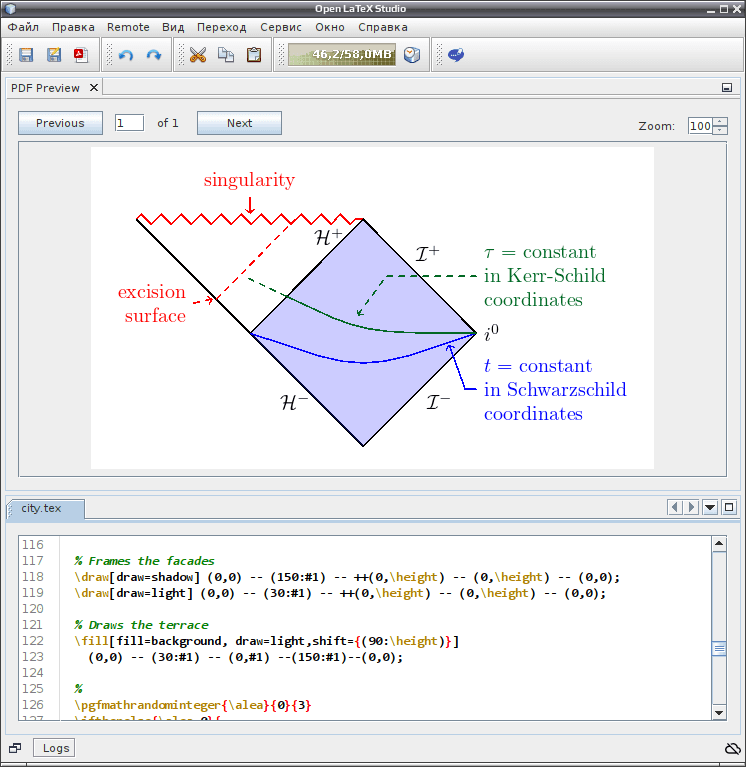Click editor scrollbar up arrow
Image resolution: width=746 pixels, height=767 pixels.
(x=719, y=543)
